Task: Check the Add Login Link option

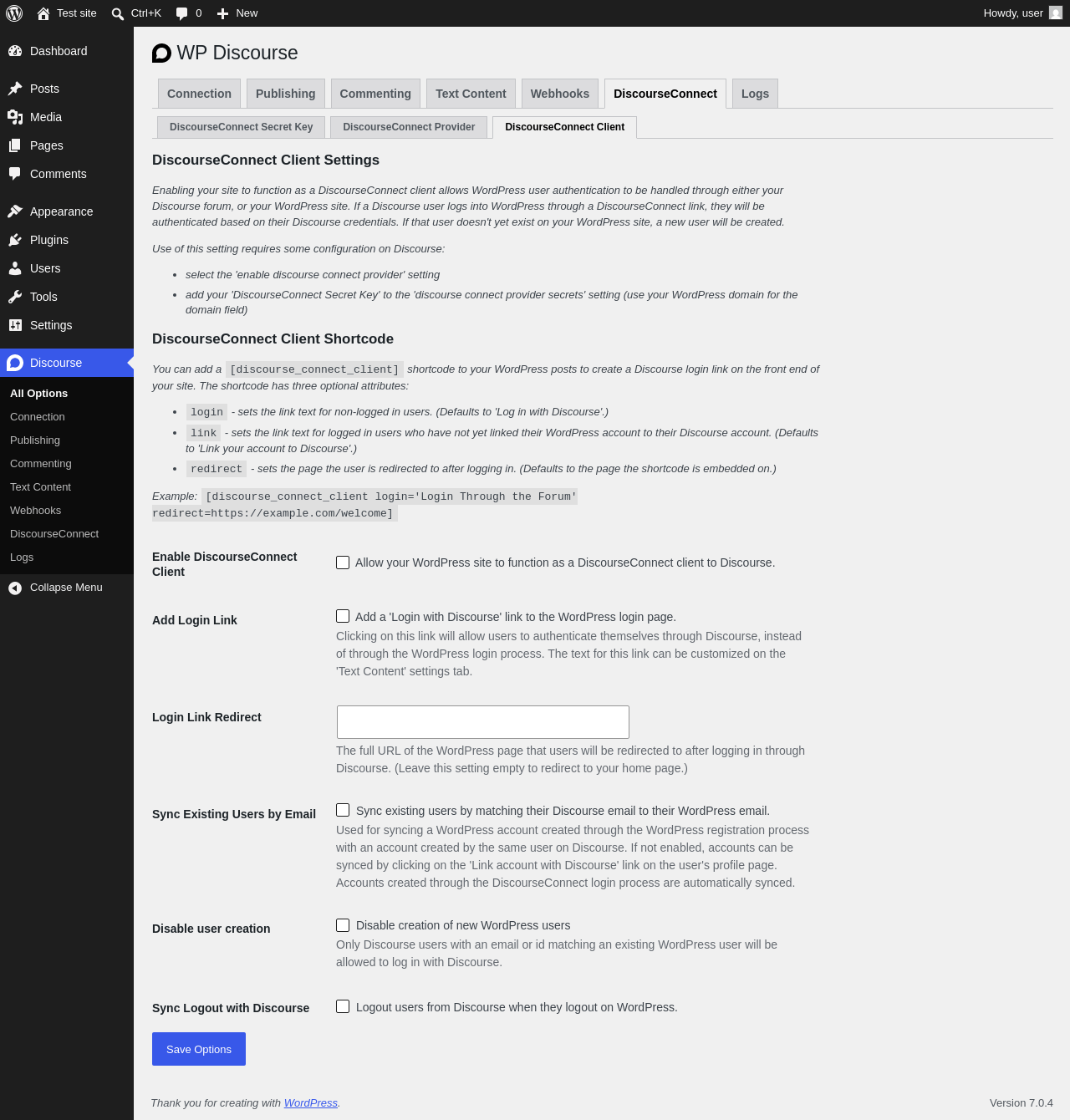Action: [x=343, y=616]
